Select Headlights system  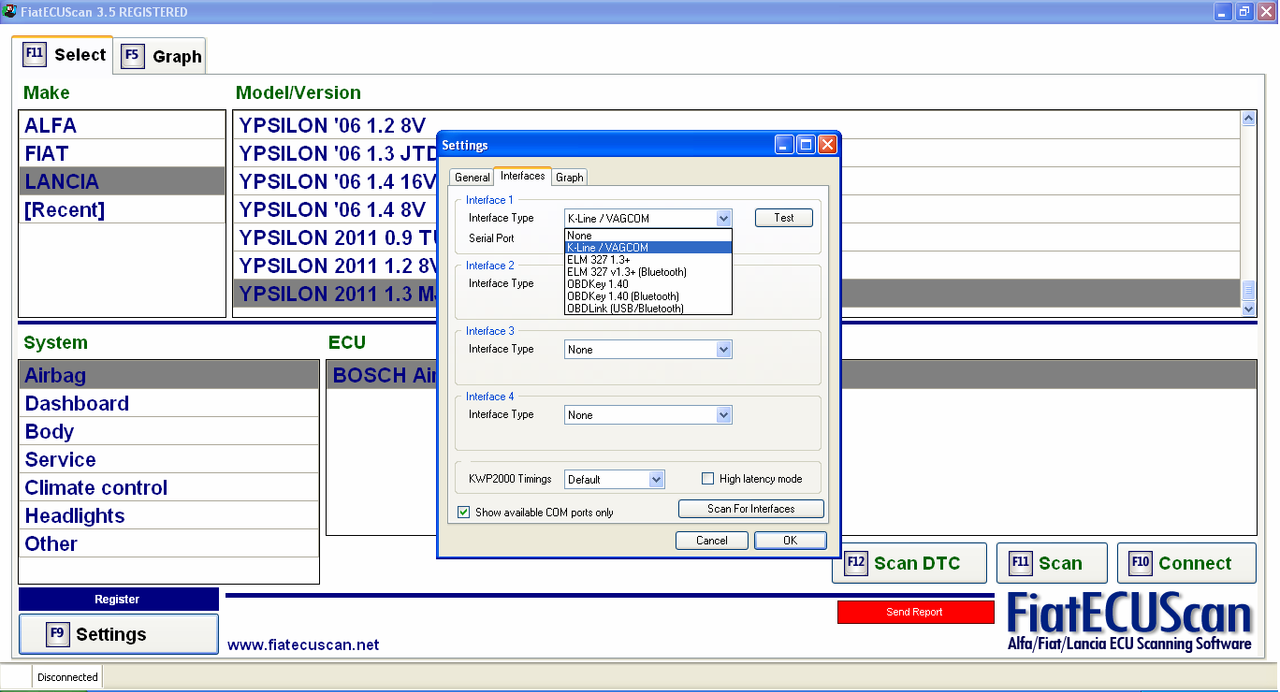pyautogui.click(x=168, y=515)
